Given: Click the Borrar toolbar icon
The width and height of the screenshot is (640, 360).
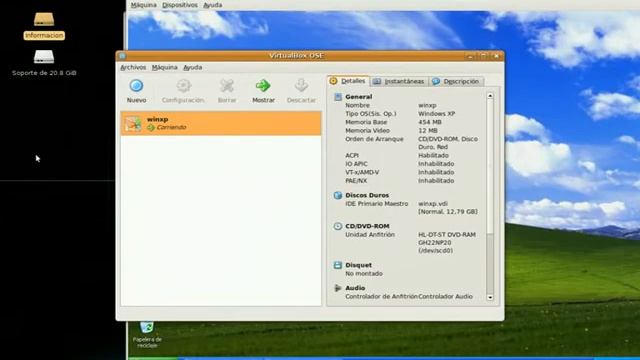Looking at the screenshot, I should point(227,86).
